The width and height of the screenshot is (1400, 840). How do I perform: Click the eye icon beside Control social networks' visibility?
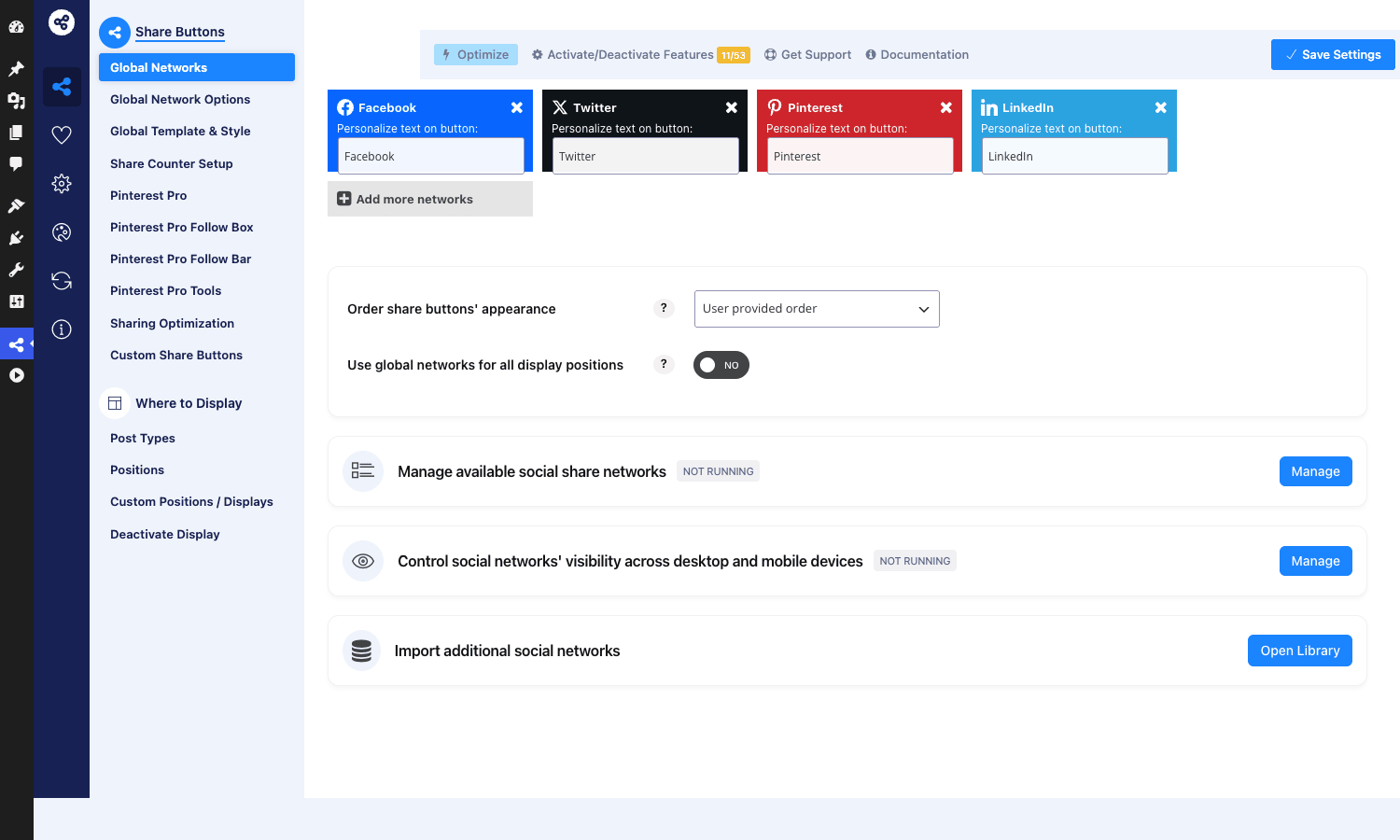click(x=363, y=561)
